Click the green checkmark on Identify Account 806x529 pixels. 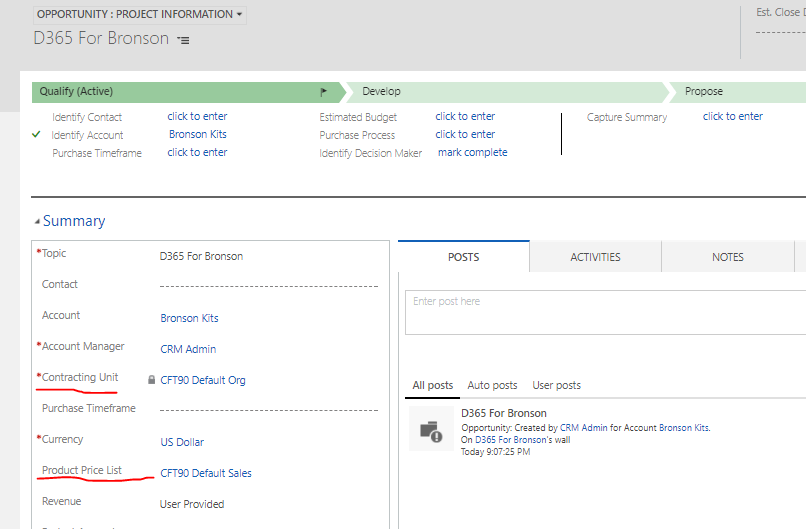point(36,135)
